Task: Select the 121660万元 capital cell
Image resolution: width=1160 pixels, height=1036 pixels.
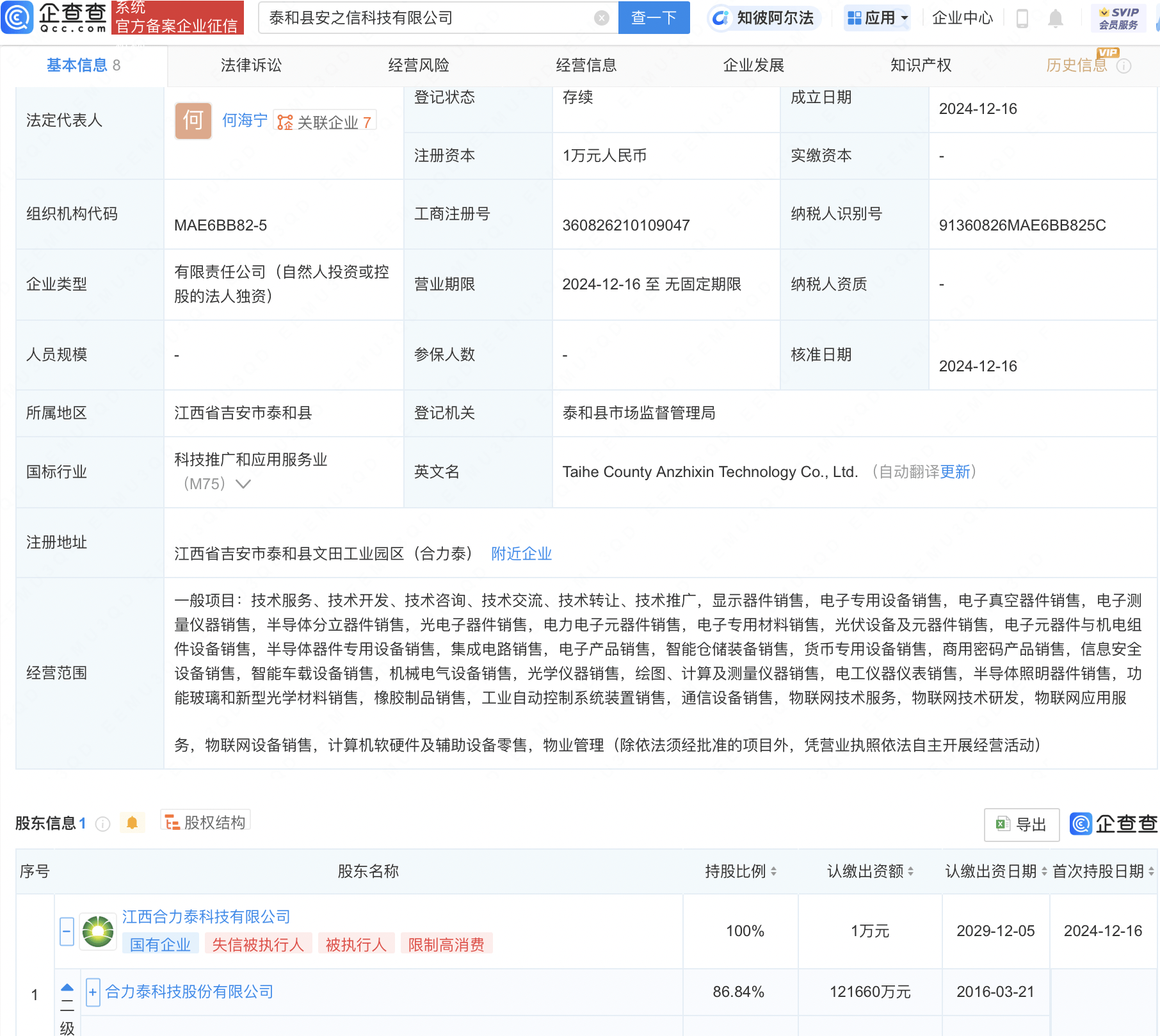Action: coord(870,992)
